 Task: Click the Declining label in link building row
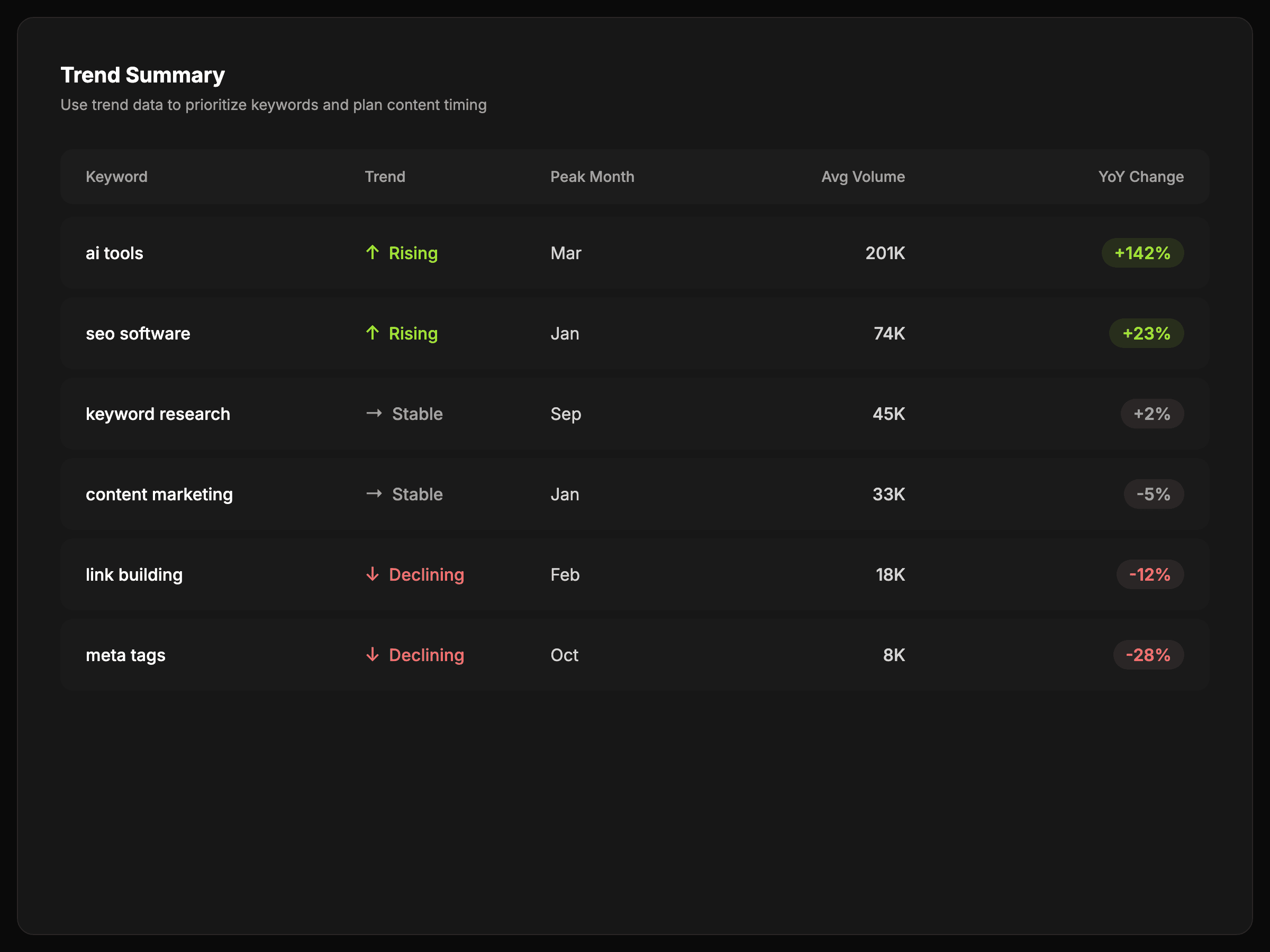click(x=426, y=574)
